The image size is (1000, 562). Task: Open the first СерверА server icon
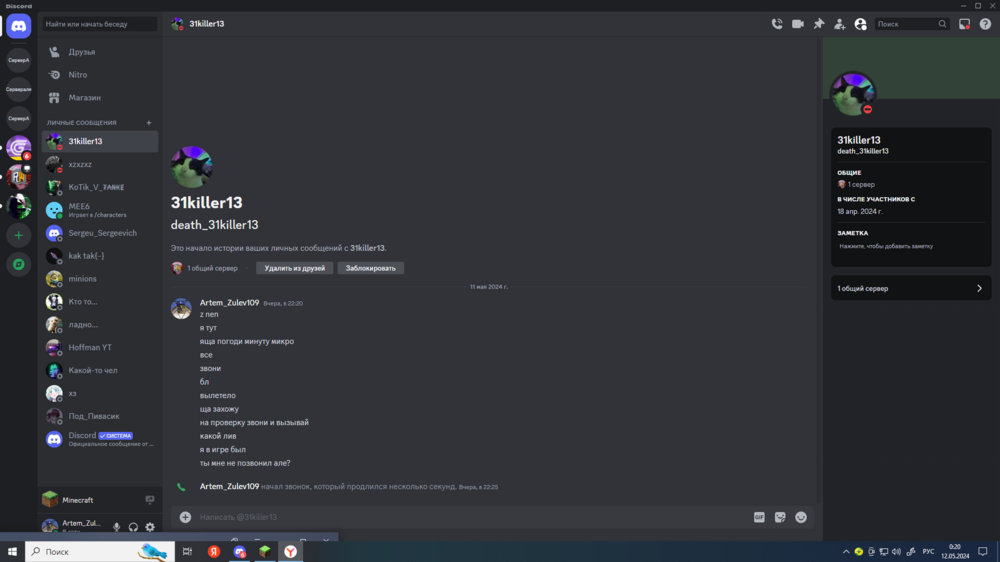pos(18,60)
